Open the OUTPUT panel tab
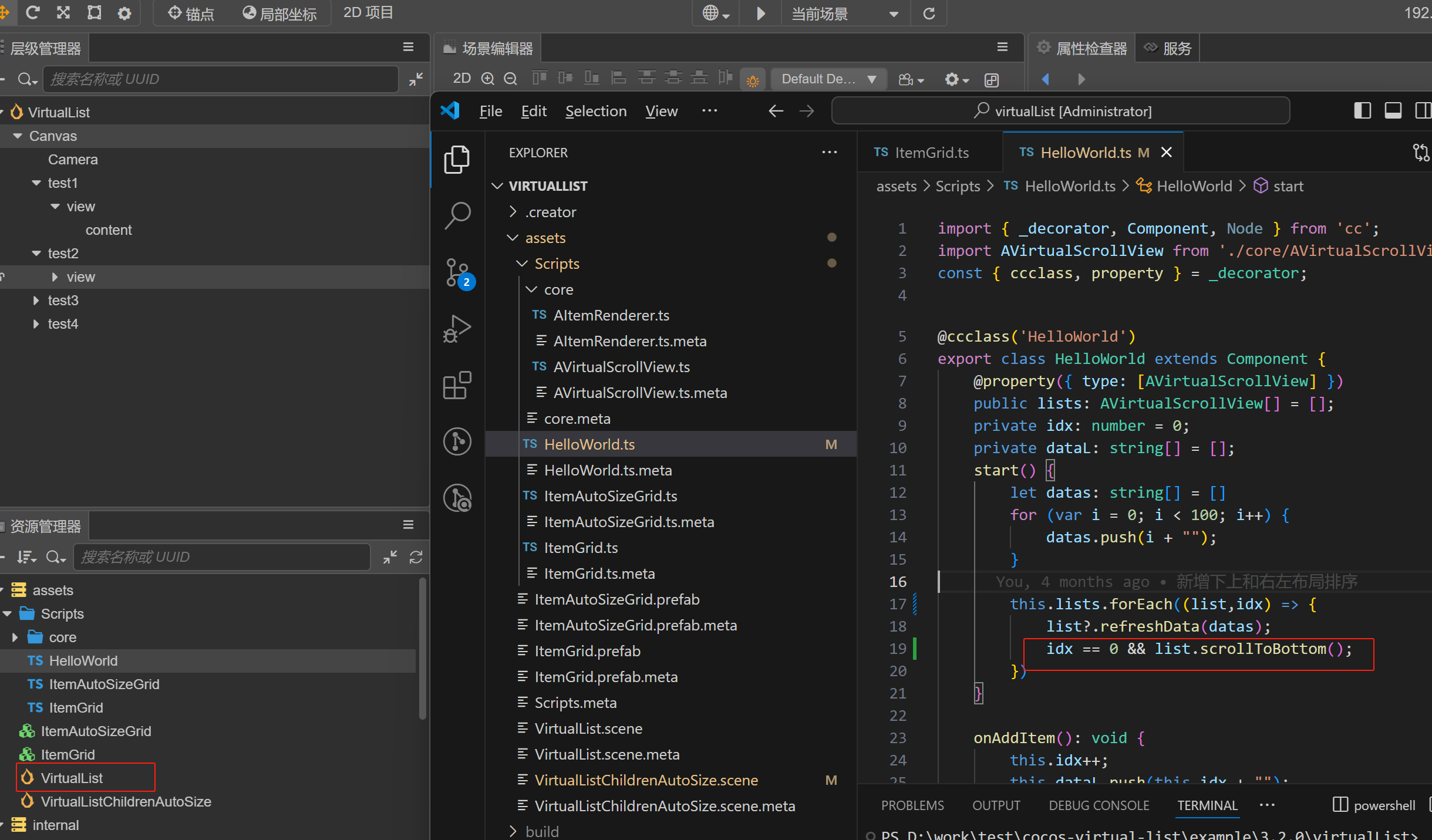 (x=996, y=805)
